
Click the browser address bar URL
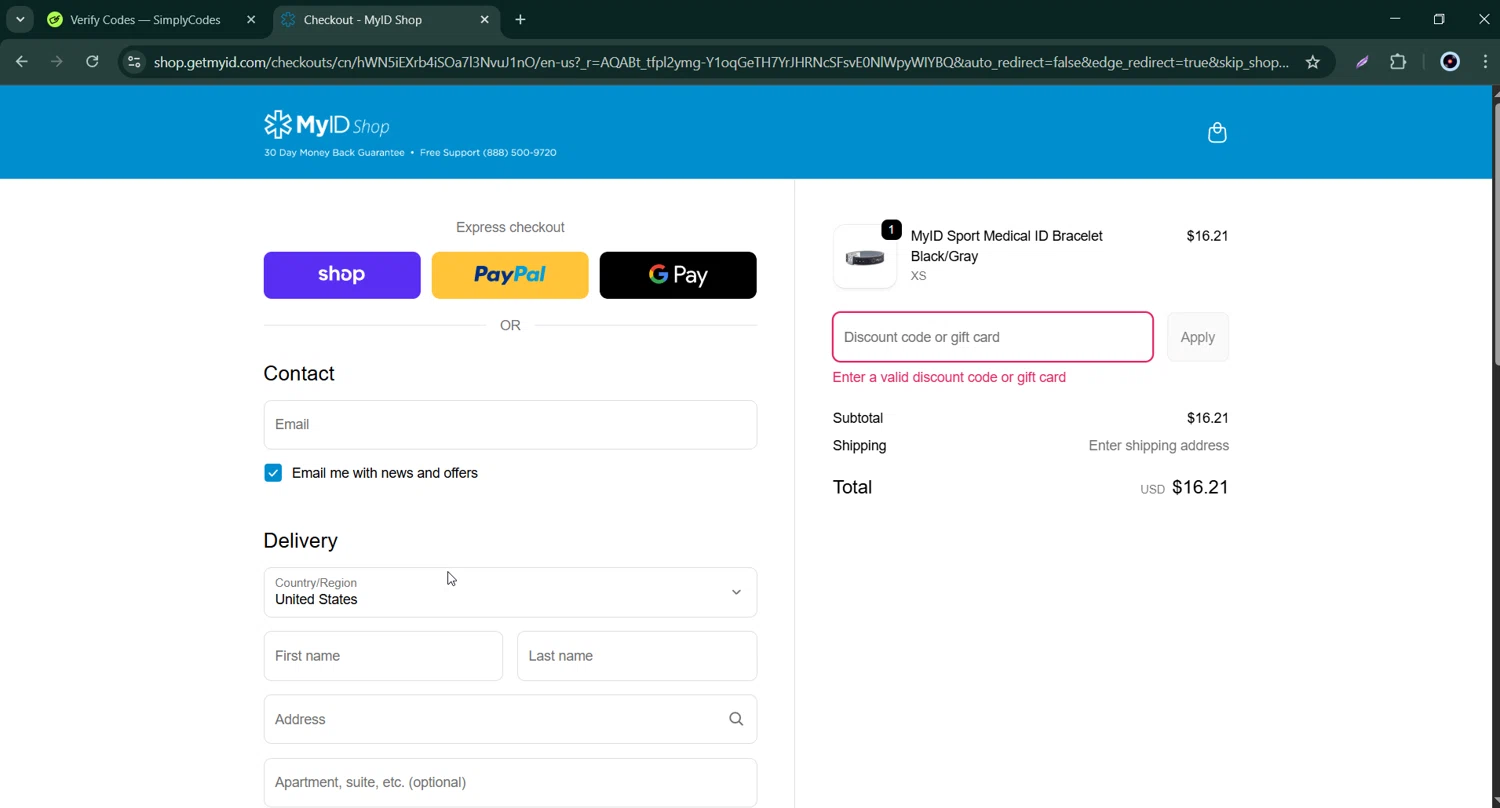pyautogui.click(x=721, y=62)
